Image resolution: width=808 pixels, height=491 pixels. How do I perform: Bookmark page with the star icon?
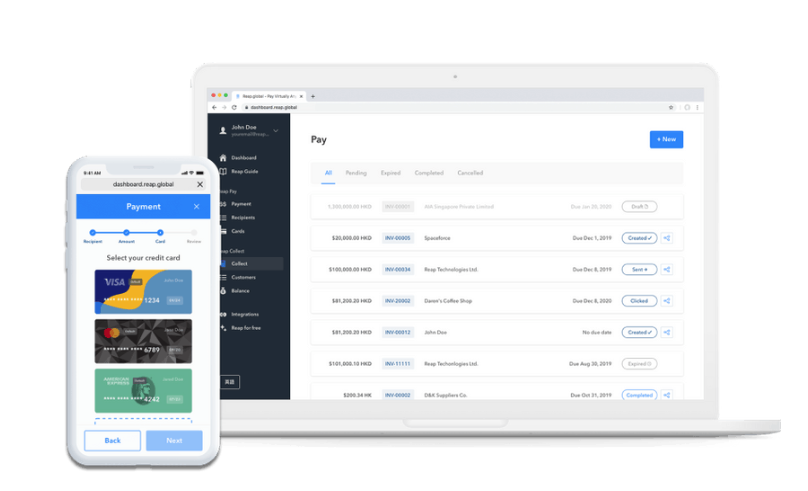coord(671,107)
